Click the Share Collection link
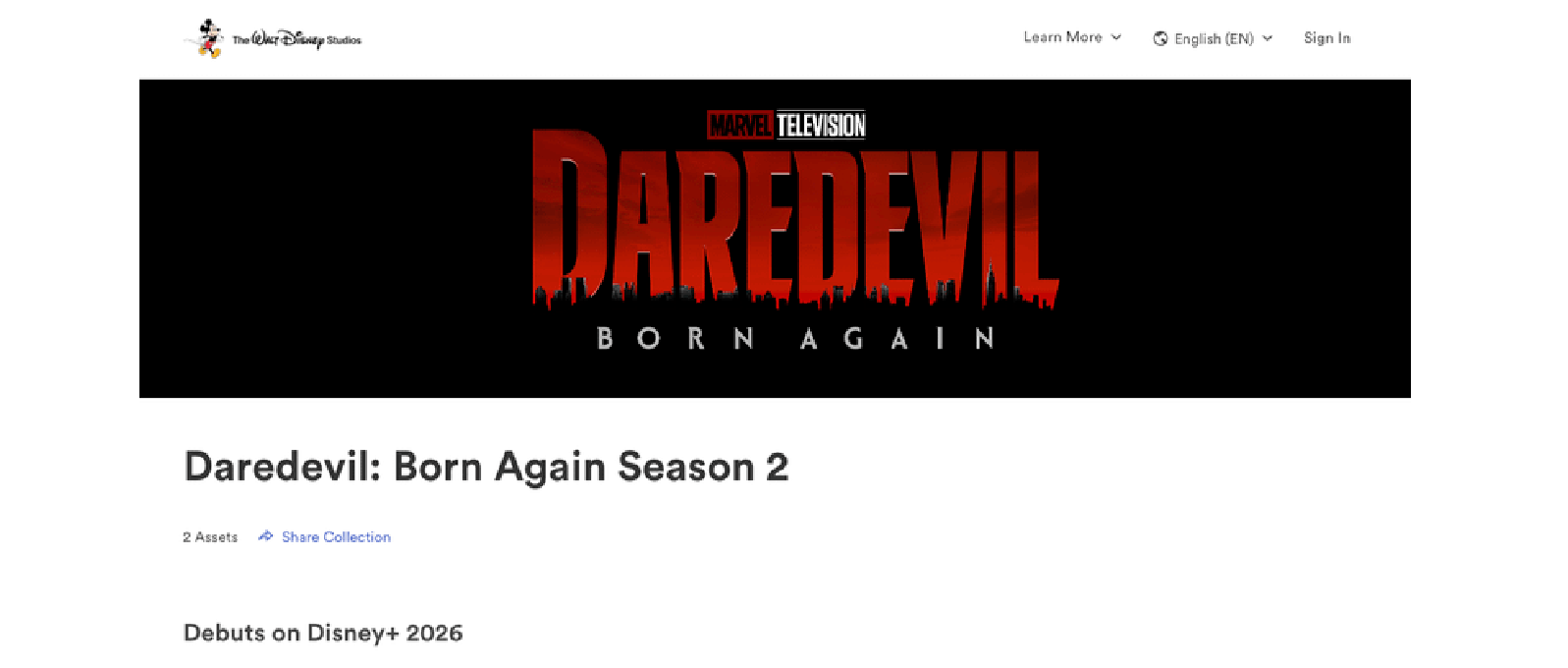 pos(336,536)
